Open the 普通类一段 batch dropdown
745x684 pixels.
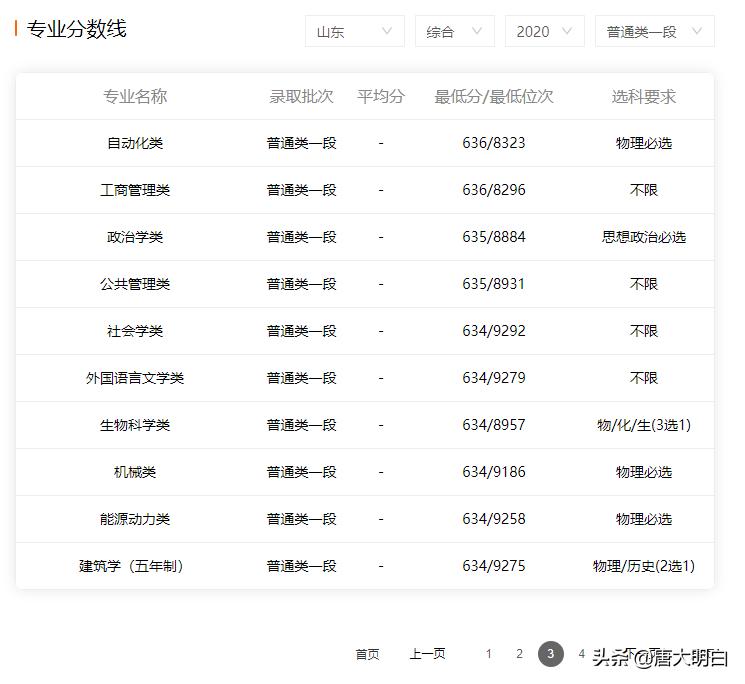click(654, 31)
